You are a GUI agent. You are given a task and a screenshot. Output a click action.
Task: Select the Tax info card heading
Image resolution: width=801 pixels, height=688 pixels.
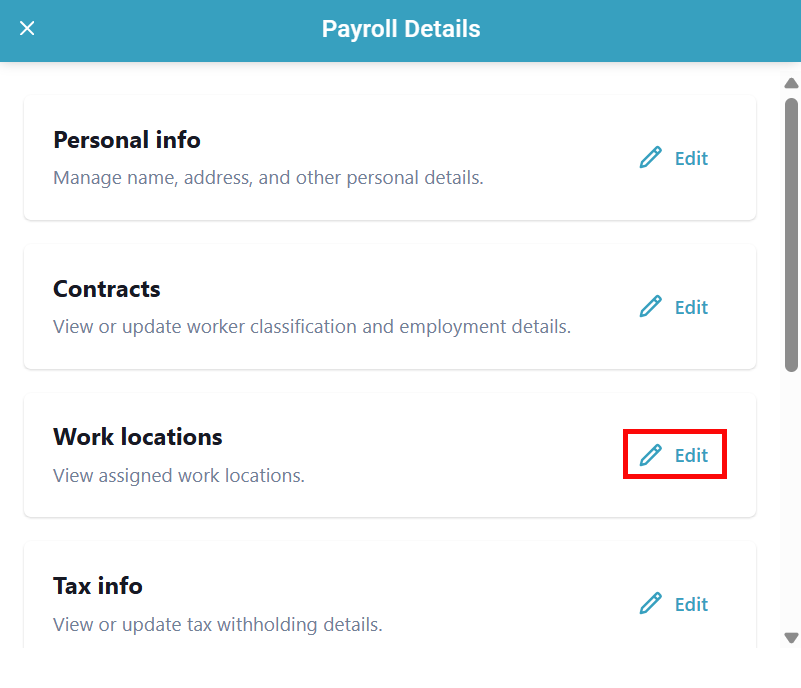98,586
